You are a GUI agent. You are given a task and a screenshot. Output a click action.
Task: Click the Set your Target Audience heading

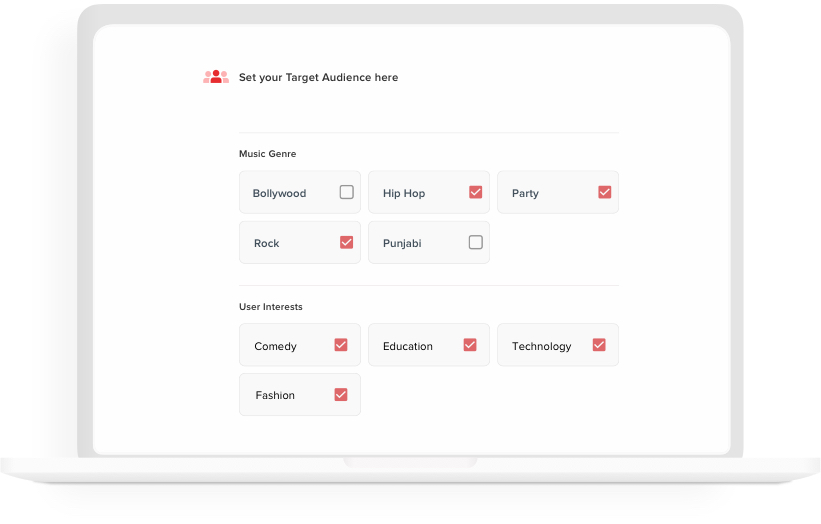pyautogui.click(x=318, y=77)
